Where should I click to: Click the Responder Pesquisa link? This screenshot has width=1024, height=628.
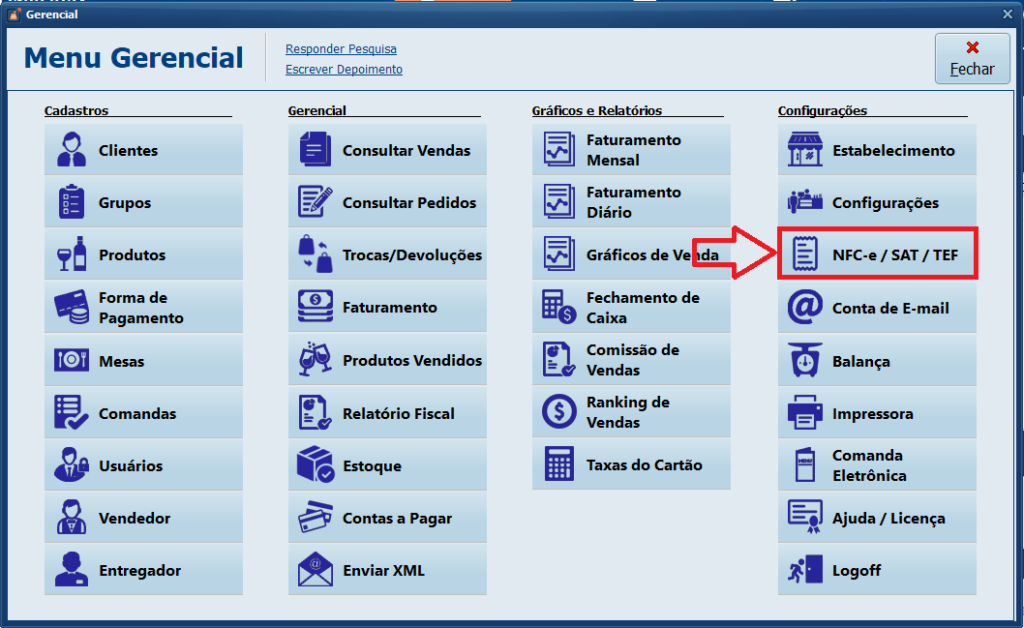pyautogui.click(x=342, y=48)
